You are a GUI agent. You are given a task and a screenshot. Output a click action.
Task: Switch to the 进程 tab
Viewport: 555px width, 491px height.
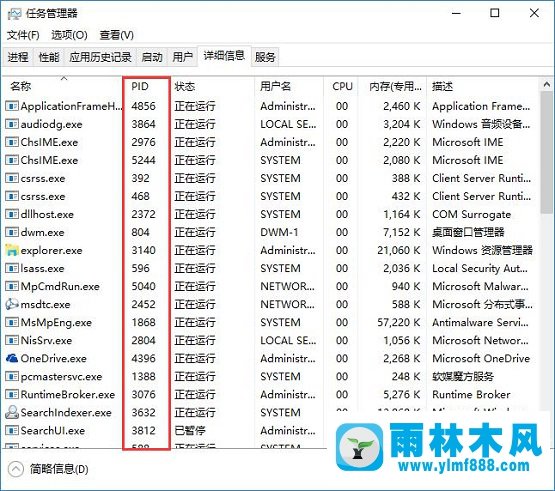click(x=18, y=57)
